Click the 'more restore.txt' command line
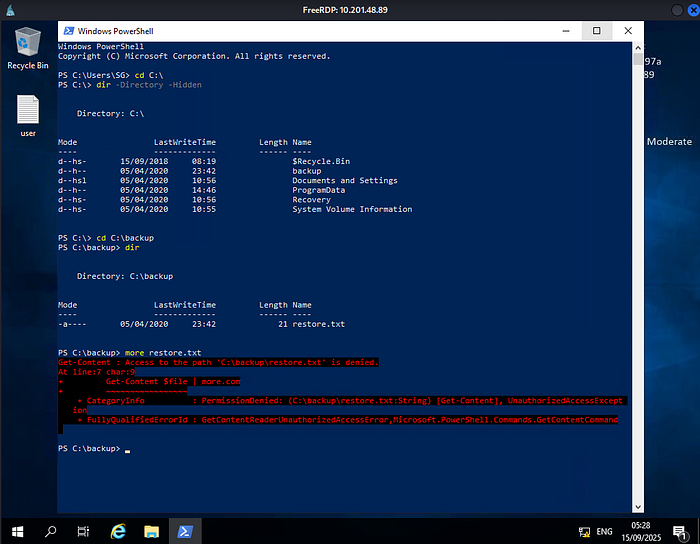This screenshot has height=544, width=700. 163,353
